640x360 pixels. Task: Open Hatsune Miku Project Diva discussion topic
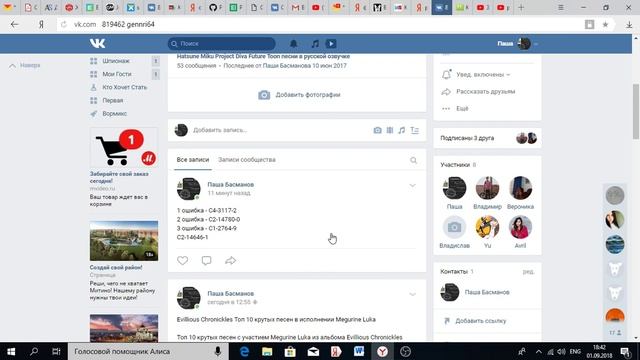click(x=263, y=56)
